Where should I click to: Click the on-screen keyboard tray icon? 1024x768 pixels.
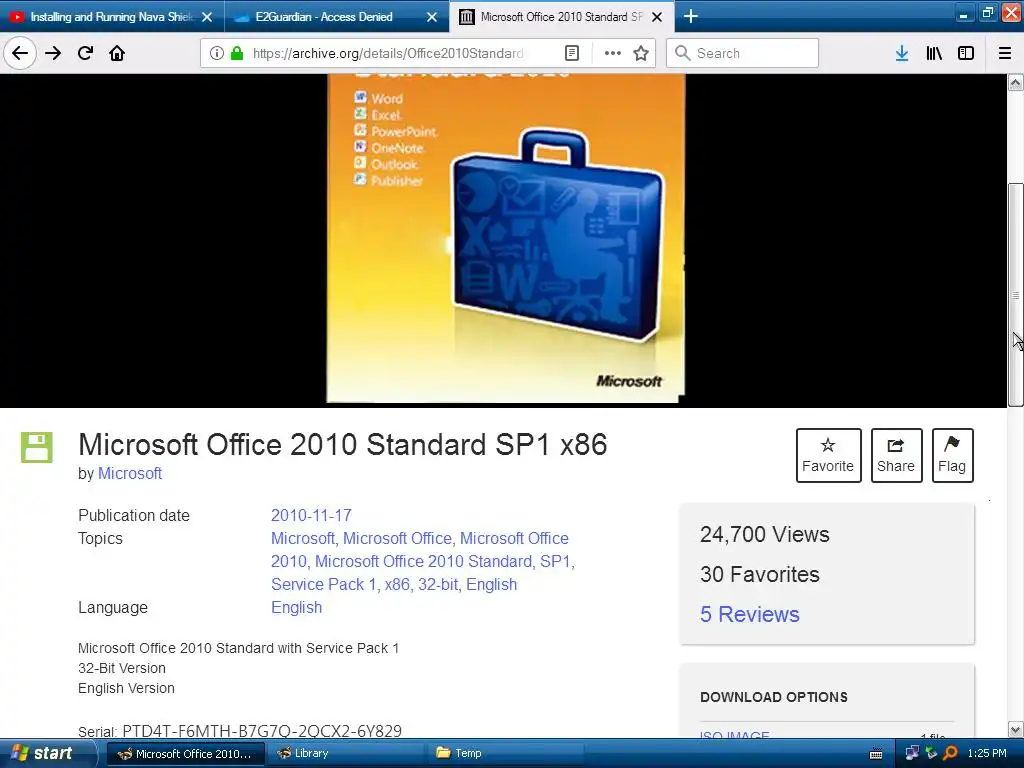point(876,754)
